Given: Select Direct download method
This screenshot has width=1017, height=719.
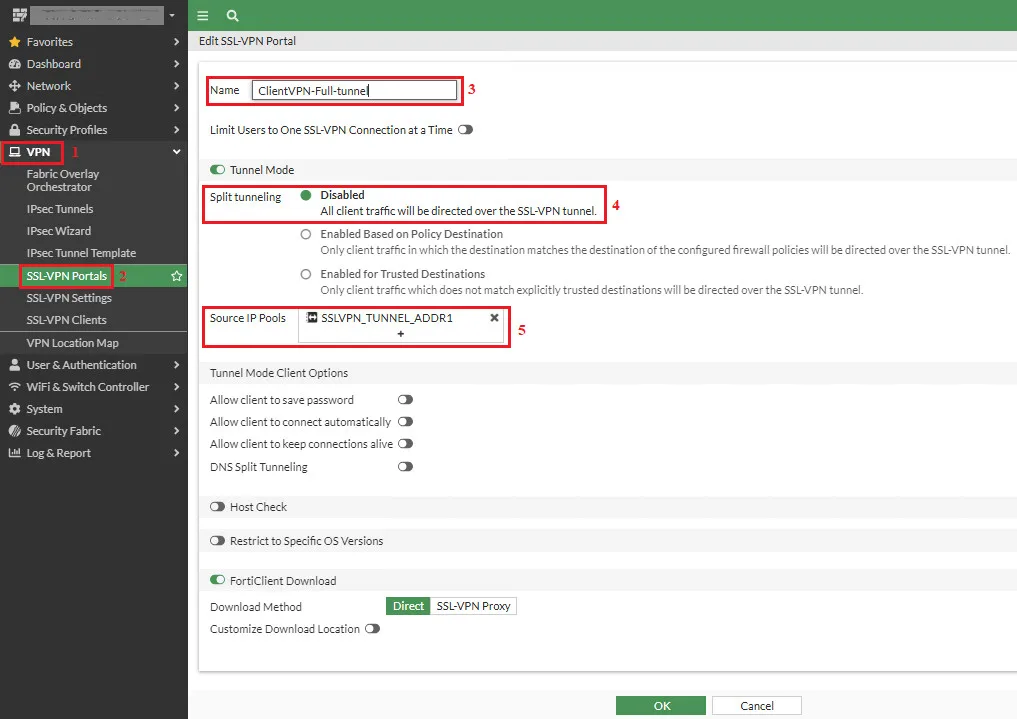Looking at the screenshot, I should coord(408,606).
